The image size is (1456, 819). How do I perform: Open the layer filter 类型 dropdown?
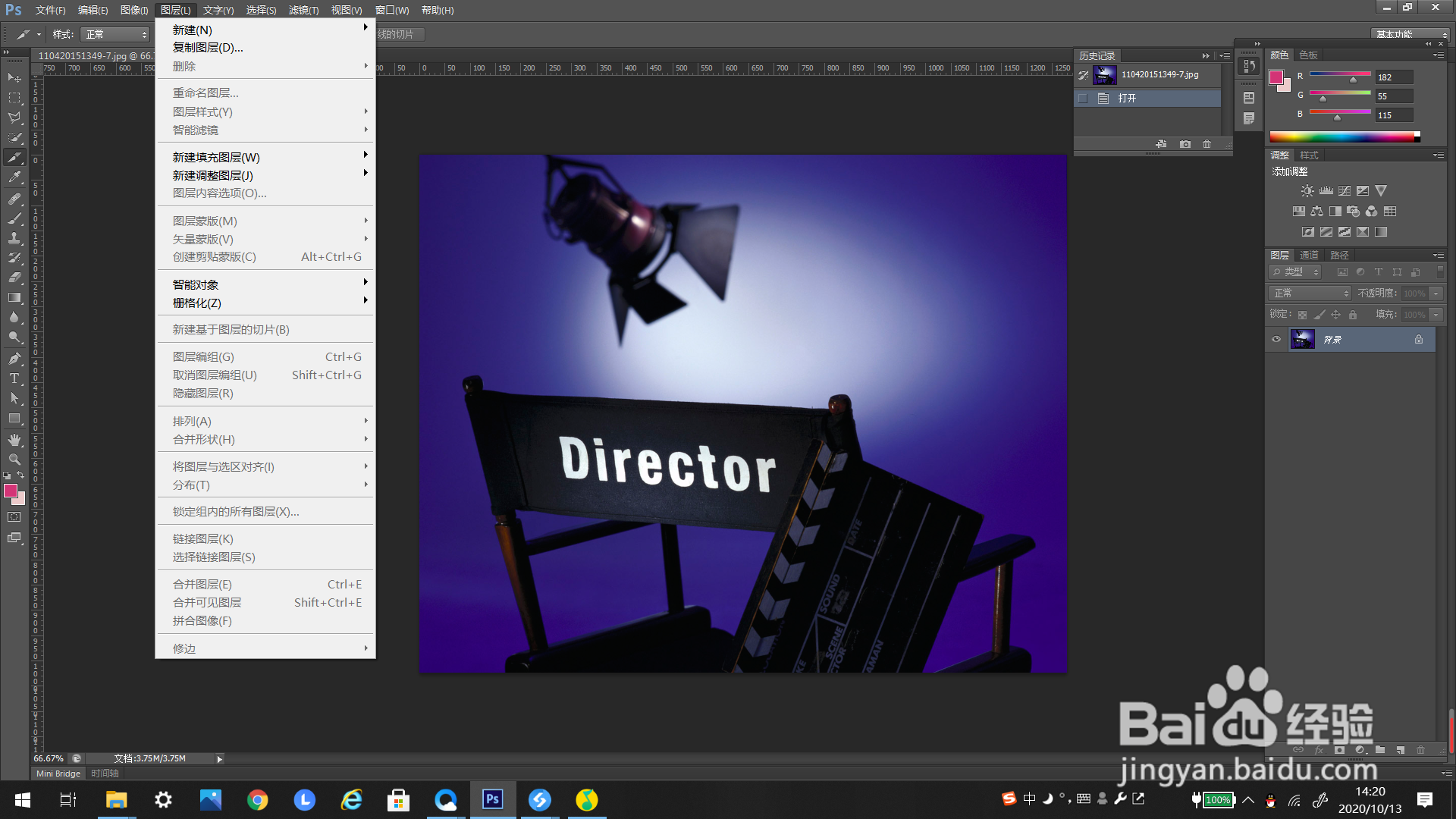pyautogui.click(x=1296, y=272)
